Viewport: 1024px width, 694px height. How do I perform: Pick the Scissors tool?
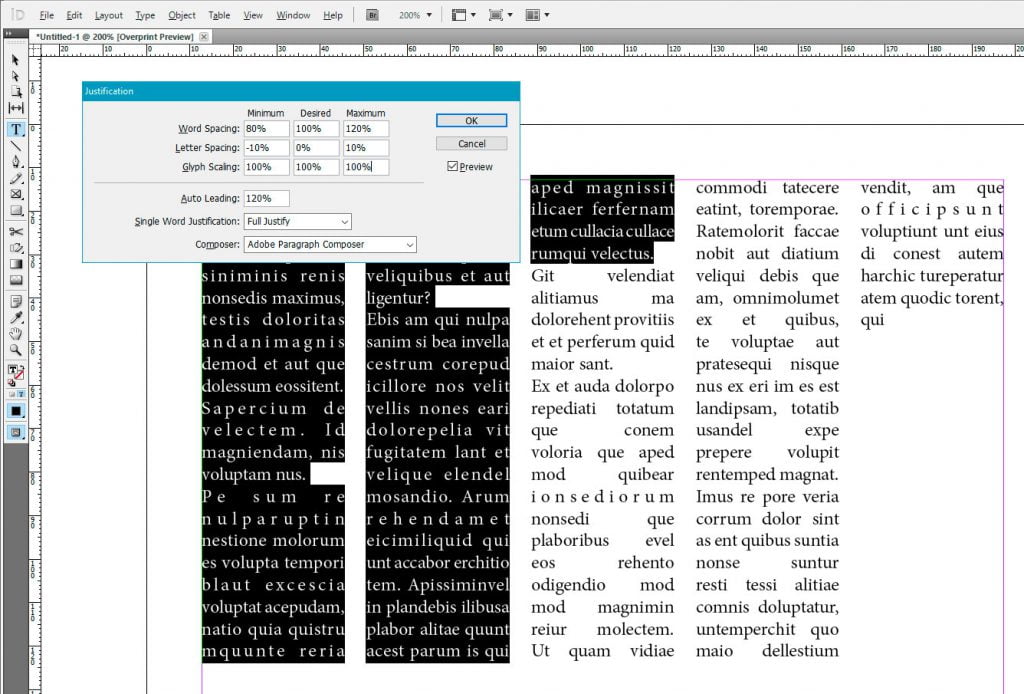pyautogui.click(x=16, y=232)
